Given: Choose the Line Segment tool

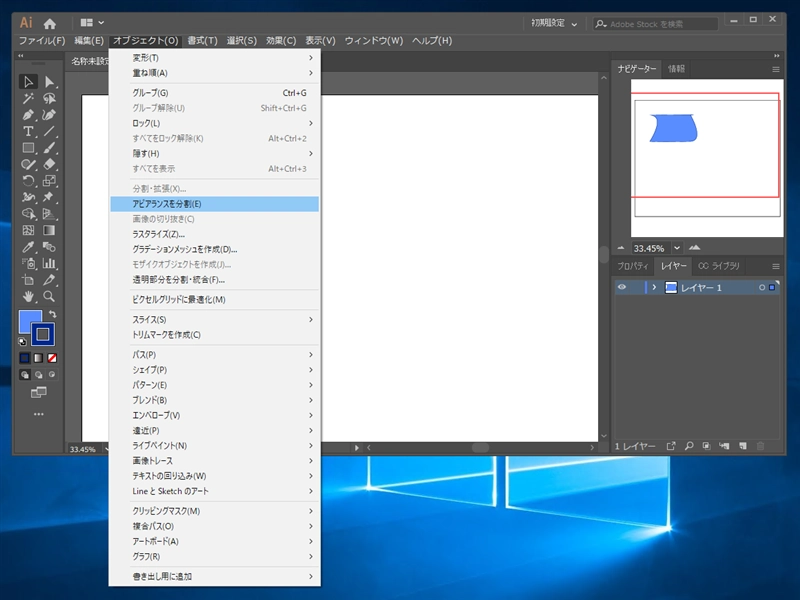Looking at the screenshot, I should pos(49,131).
